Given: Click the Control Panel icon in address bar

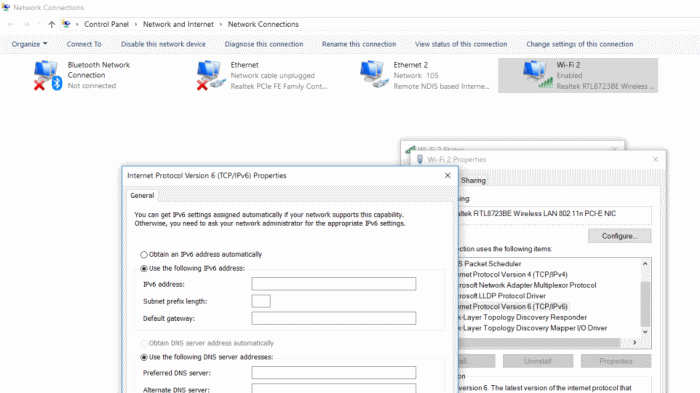Looking at the screenshot, I should (66, 24).
